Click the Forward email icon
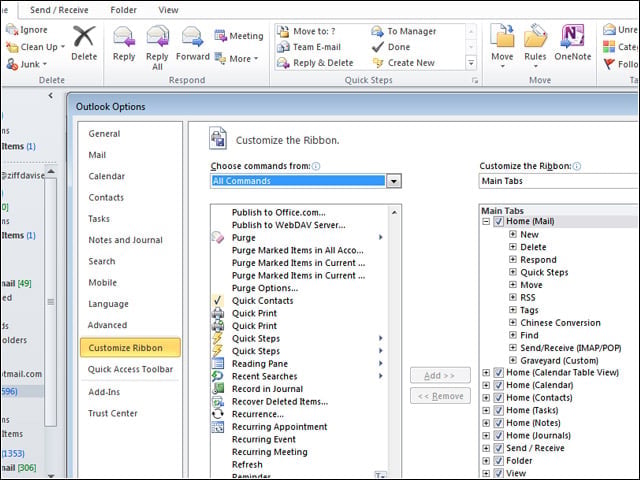 (192, 37)
